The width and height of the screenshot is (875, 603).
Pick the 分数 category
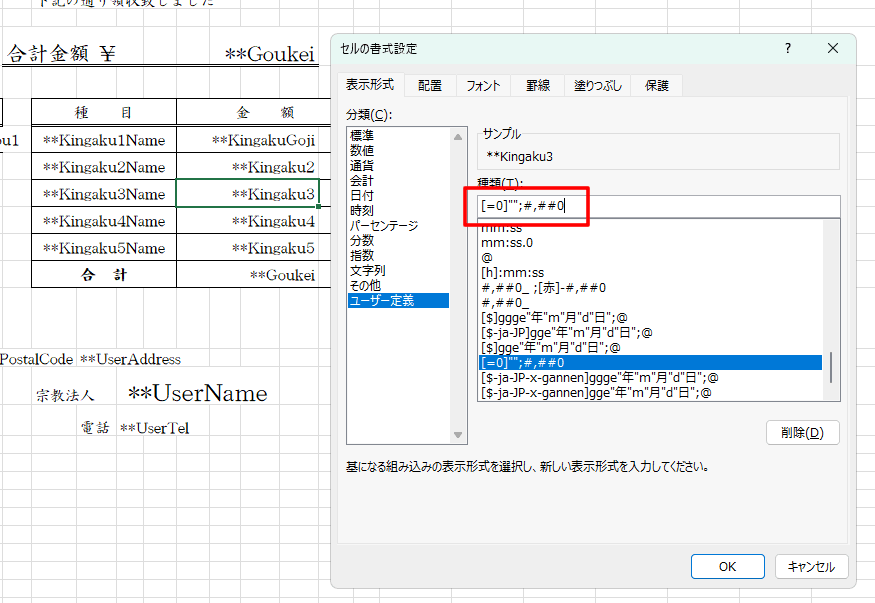click(398, 240)
